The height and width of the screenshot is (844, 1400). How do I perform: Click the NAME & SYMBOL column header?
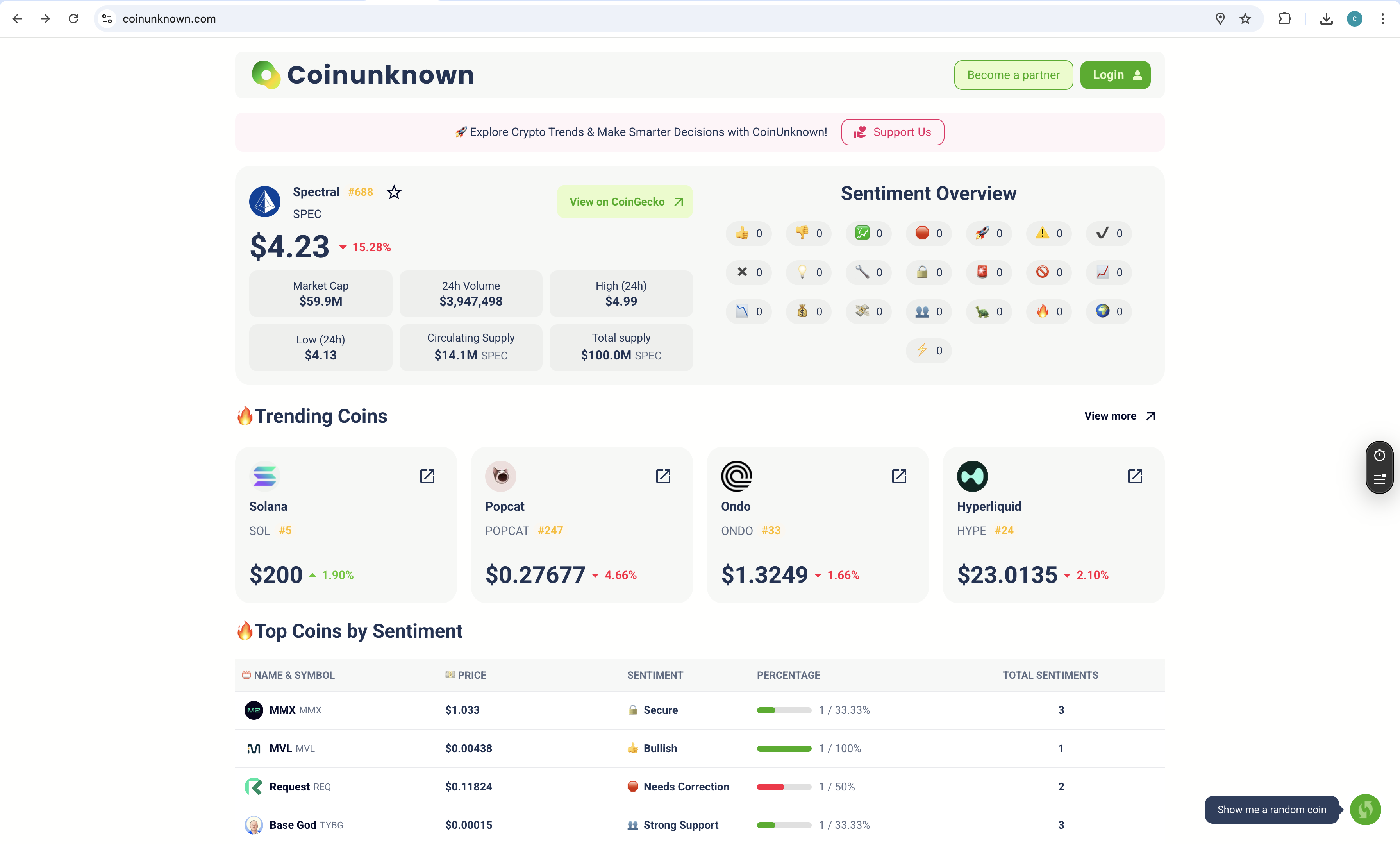pos(288,675)
